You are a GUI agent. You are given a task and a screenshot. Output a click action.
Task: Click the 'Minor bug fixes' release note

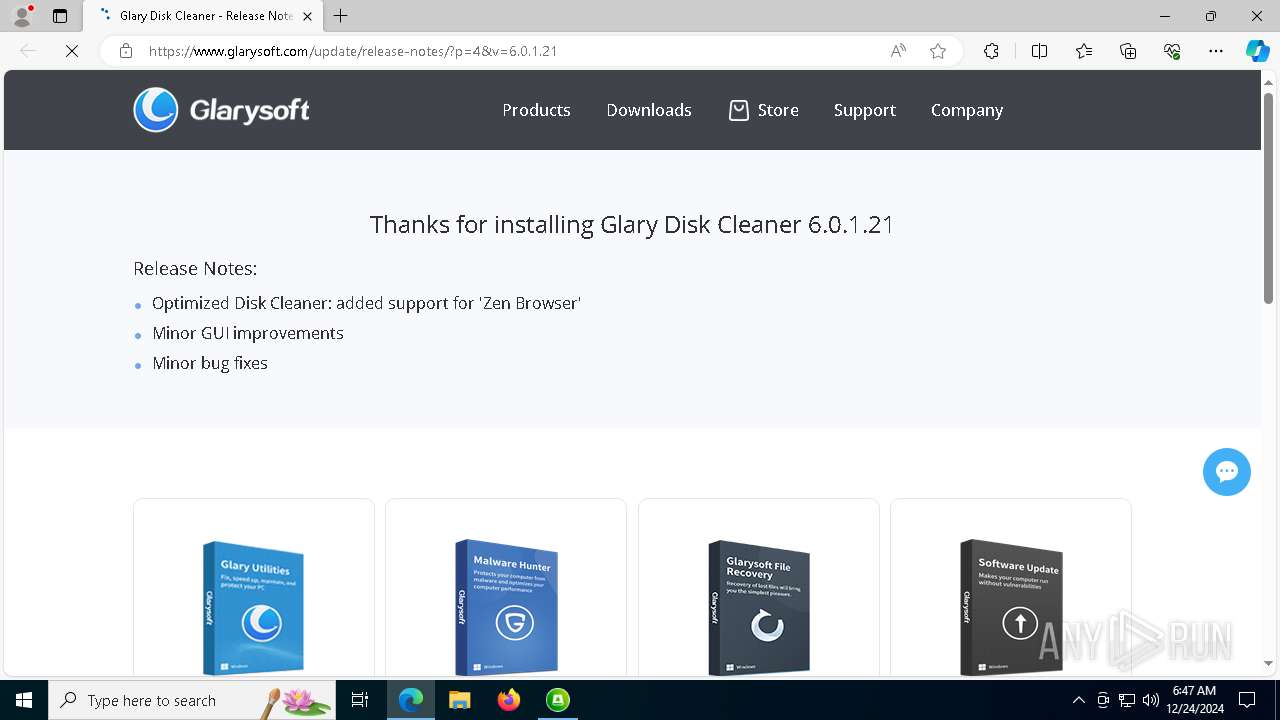pyautogui.click(x=210, y=363)
